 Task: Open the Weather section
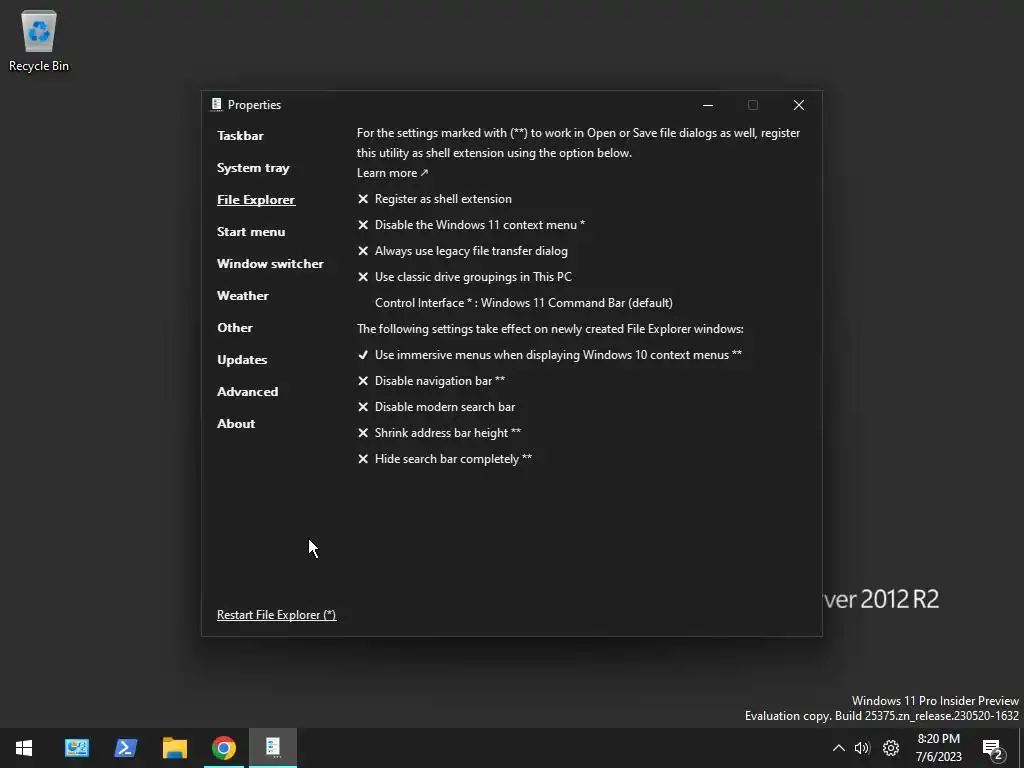243,296
